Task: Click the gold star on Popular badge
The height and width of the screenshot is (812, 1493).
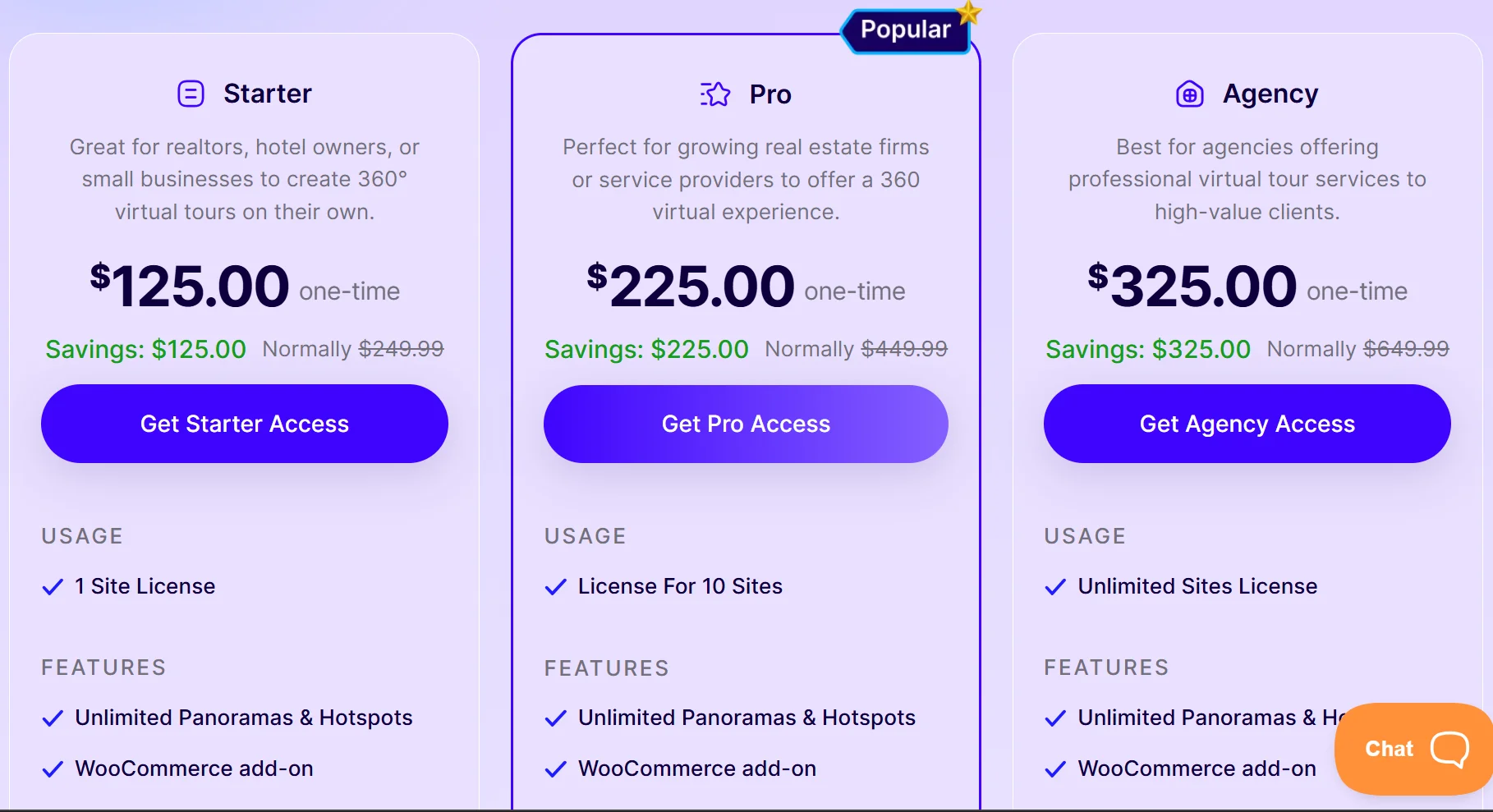Action: [970, 12]
